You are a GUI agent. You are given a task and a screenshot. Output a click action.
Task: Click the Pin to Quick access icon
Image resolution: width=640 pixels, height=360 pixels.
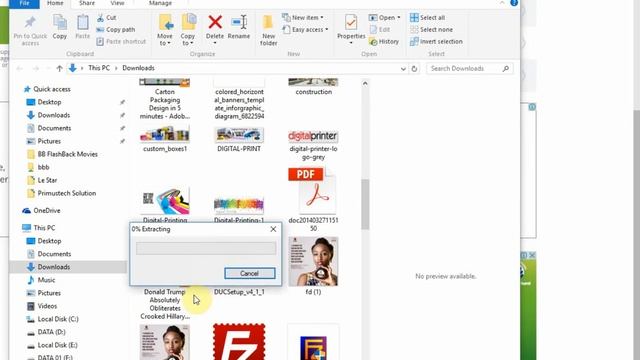(x=30, y=23)
